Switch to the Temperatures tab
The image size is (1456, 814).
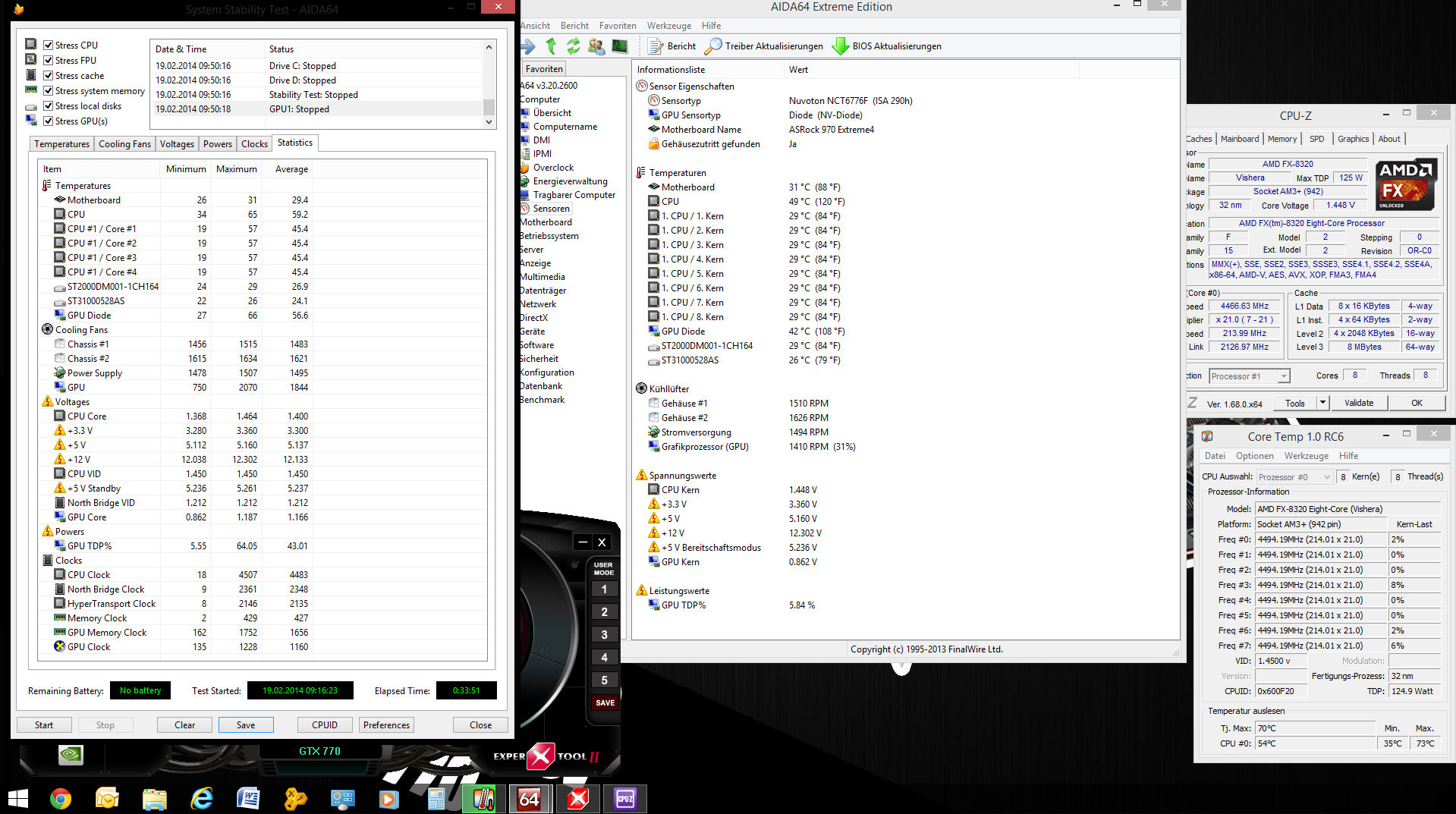61,144
